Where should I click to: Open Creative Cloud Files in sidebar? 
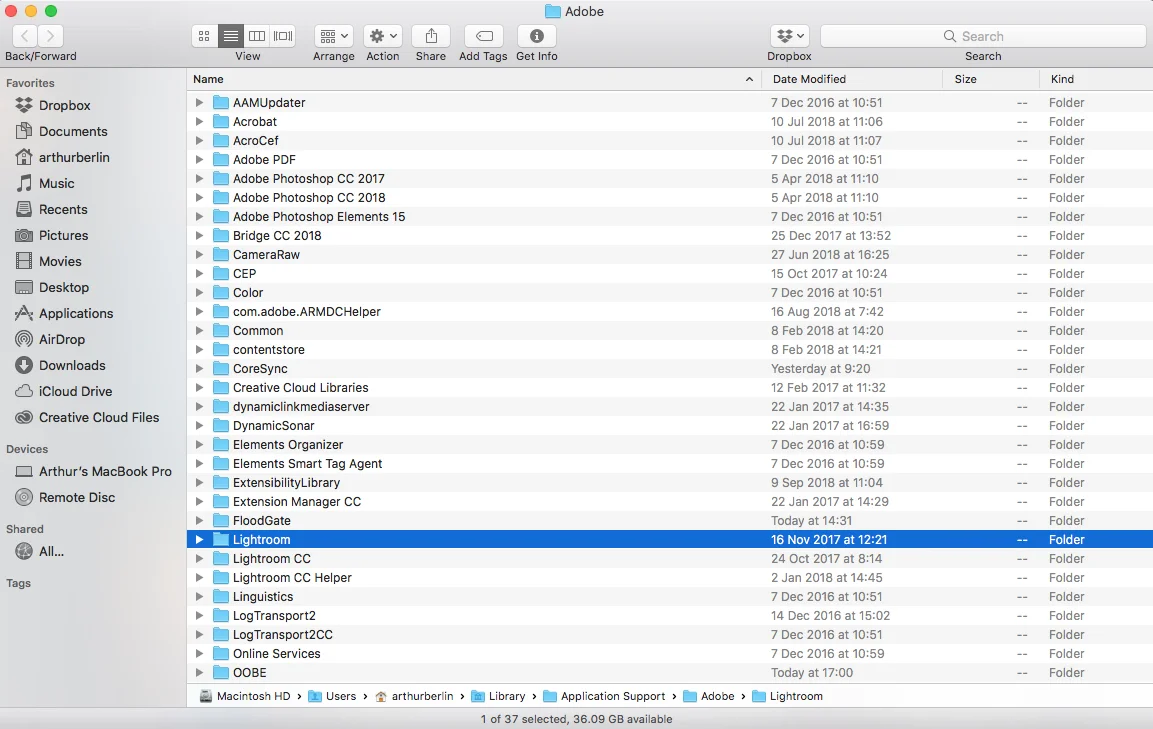[x=87, y=417]
